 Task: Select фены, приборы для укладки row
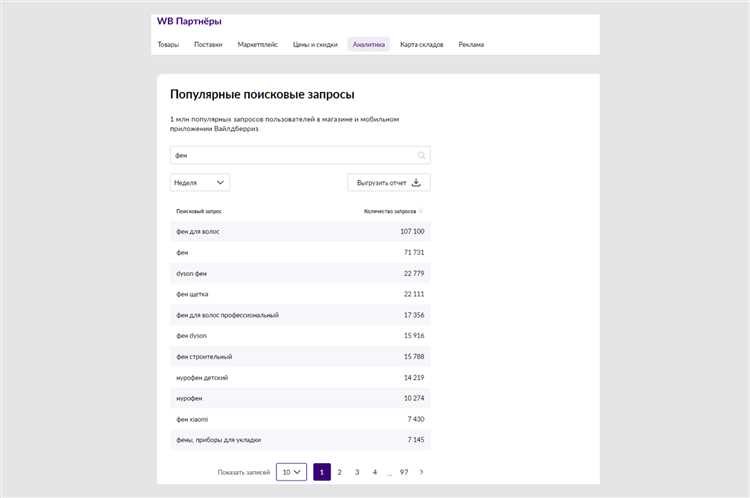tap(300, 440)
